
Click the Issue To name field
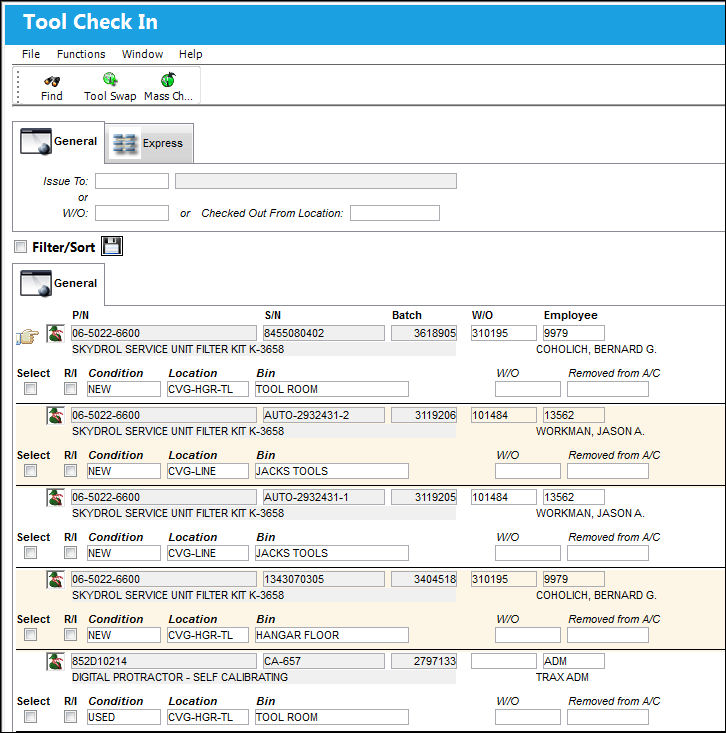[316, 181]
